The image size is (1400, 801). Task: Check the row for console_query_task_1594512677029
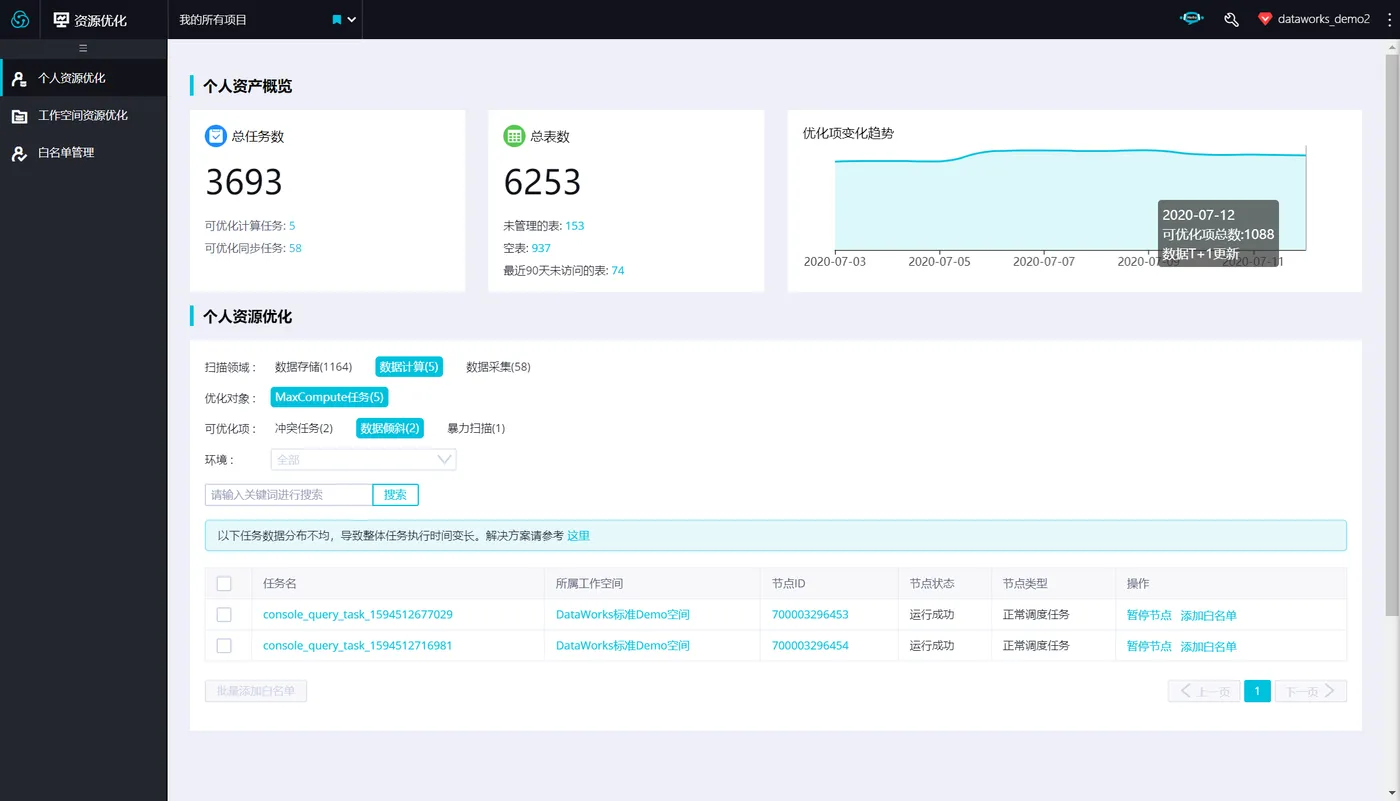(x=224, y=615)
